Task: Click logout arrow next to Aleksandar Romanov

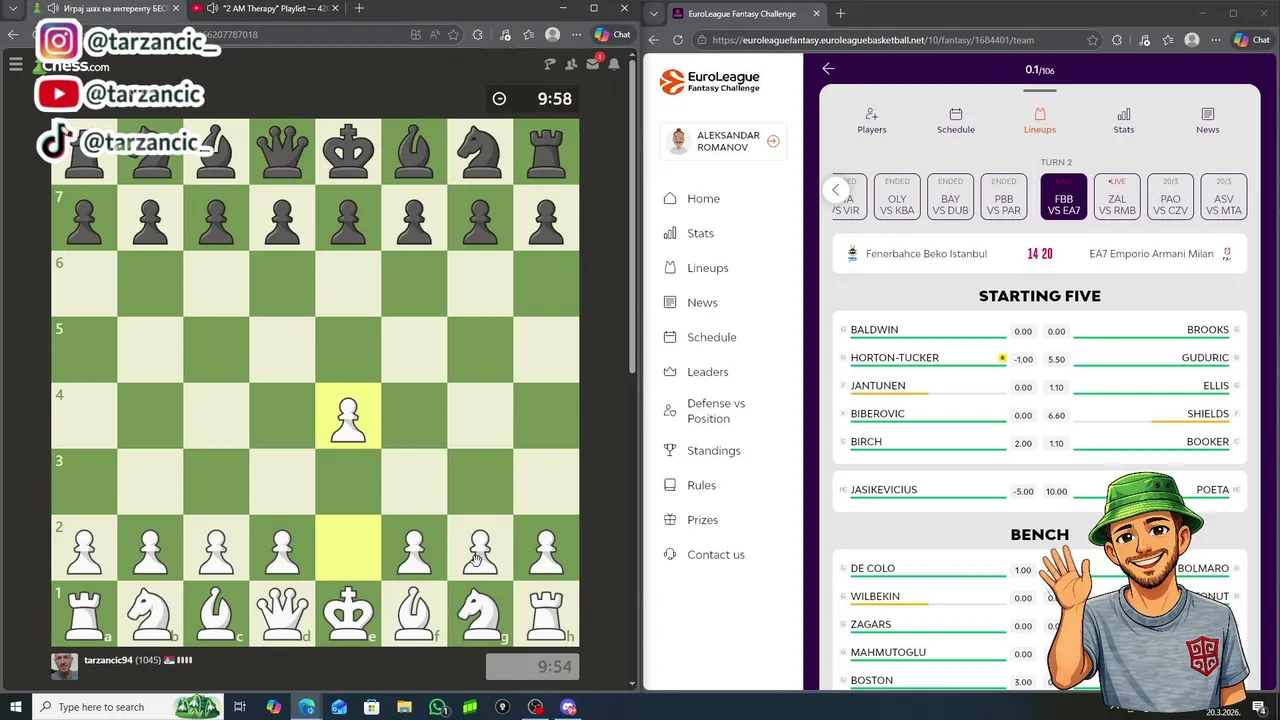Action: (773, 141)
